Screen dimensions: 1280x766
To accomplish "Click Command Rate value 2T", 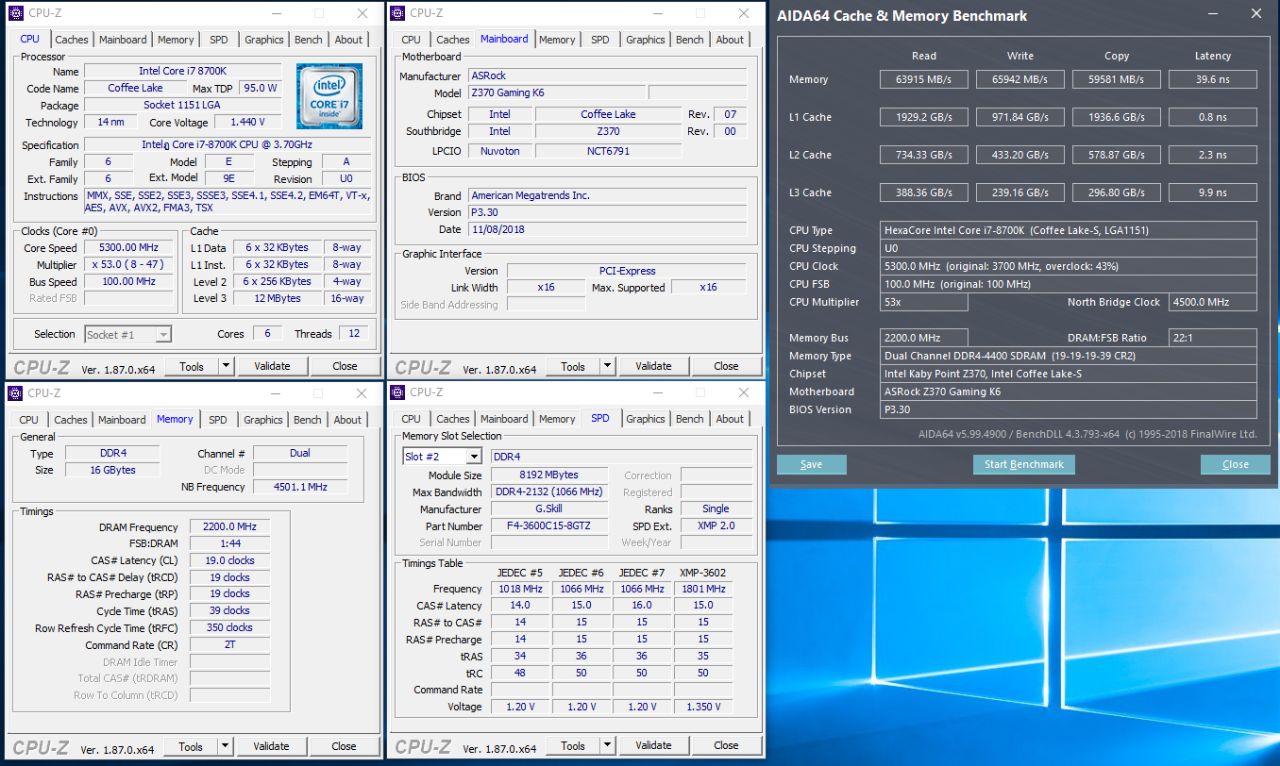I will click(x=229, y=645).
